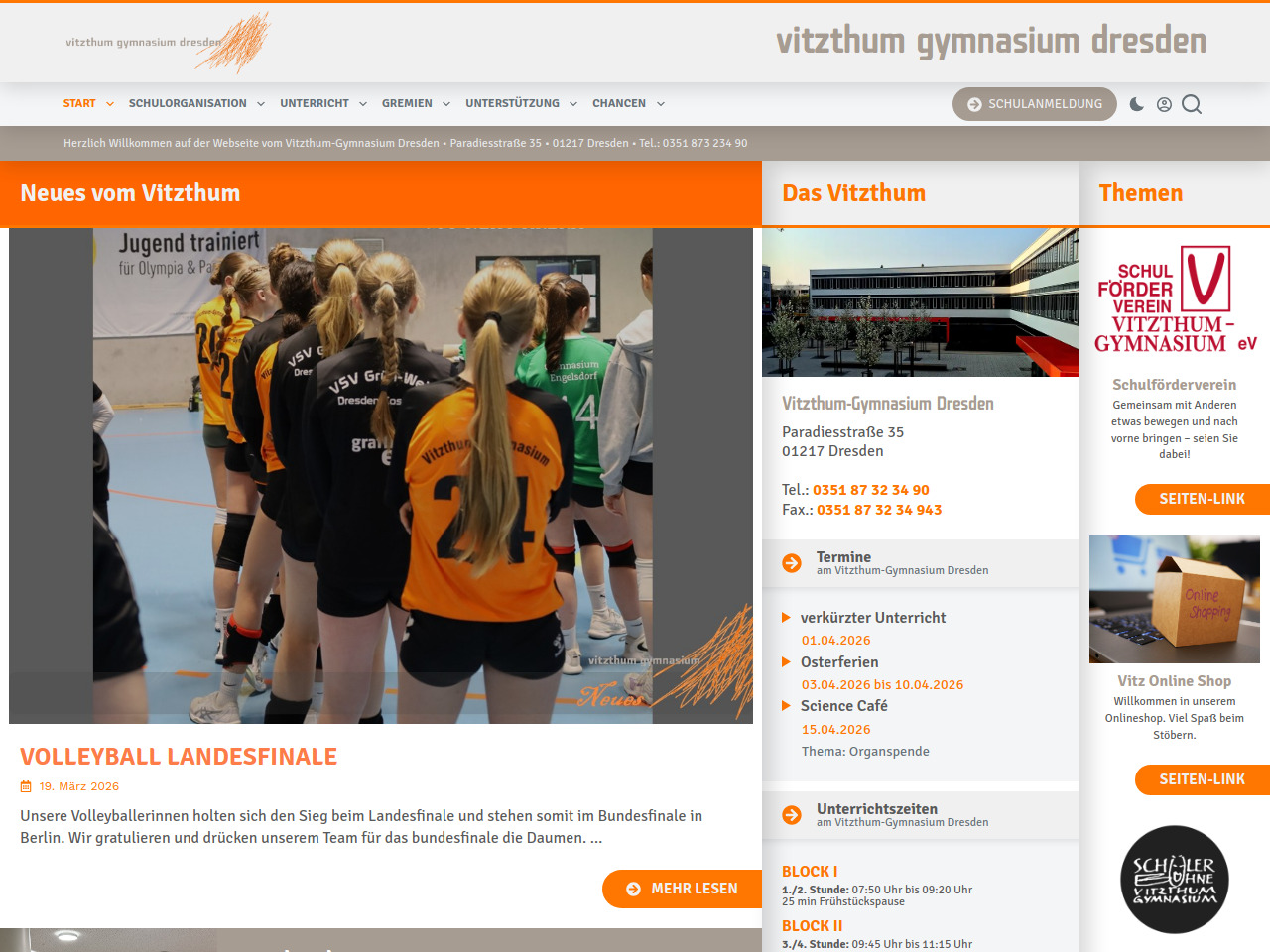1270x952 pixels.
Task: Open search with the magnifier icon
Action: (x=1192, y=104)
